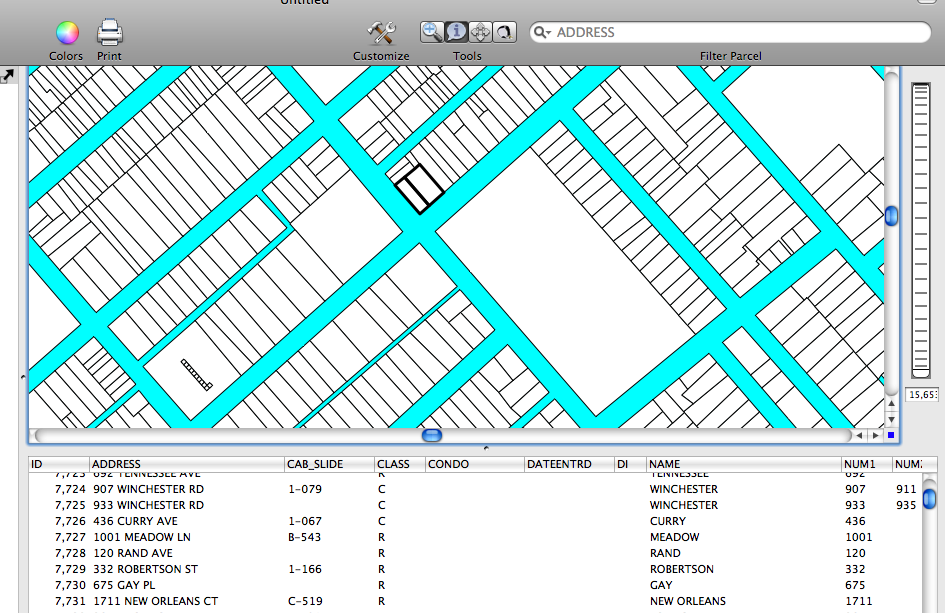The width and height of the screenshot is (945, 613).
Task: Choose the lasso select tool
Action: point(504,32)
